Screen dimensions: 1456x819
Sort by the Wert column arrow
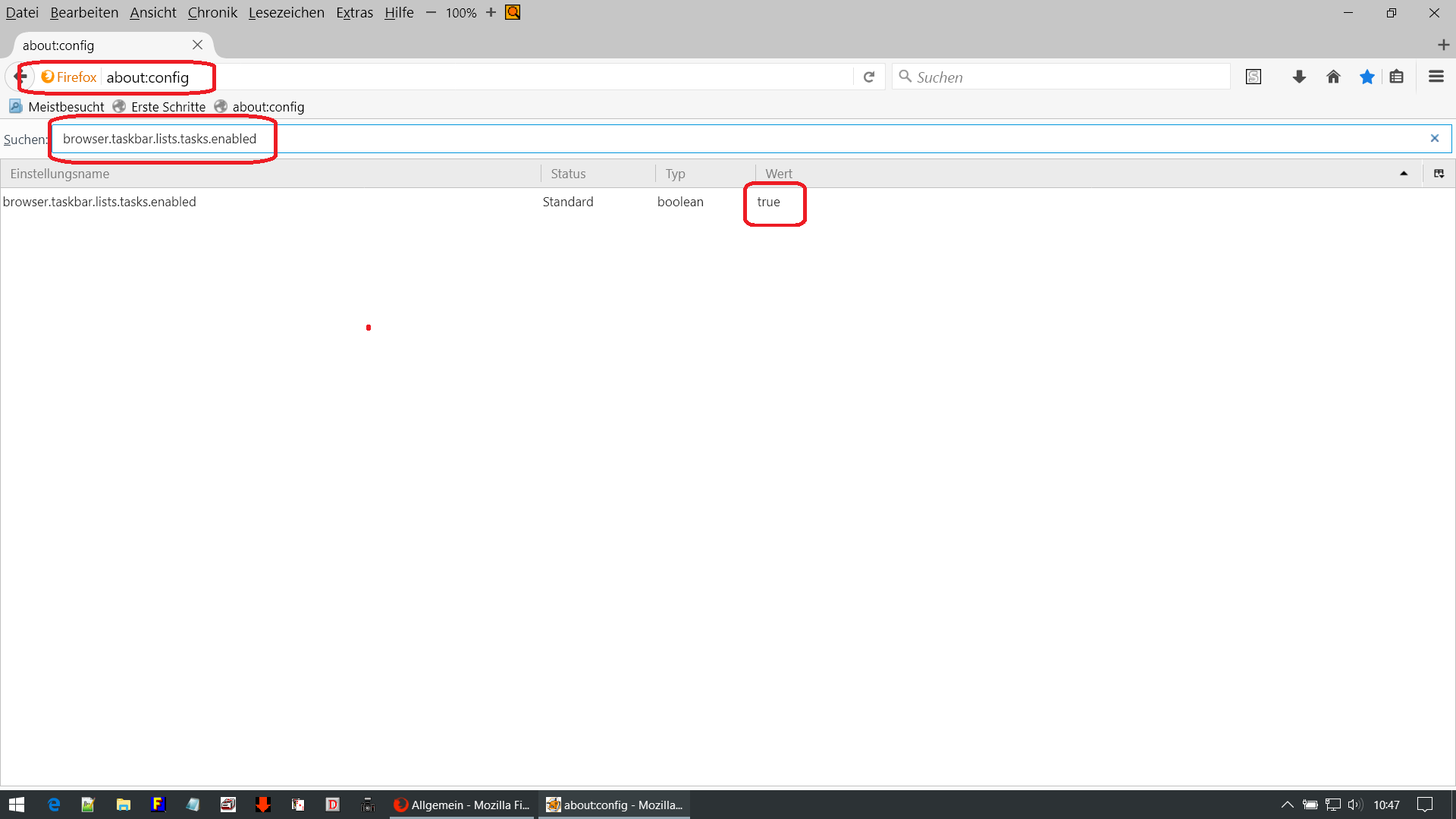tap(1404, 174)
